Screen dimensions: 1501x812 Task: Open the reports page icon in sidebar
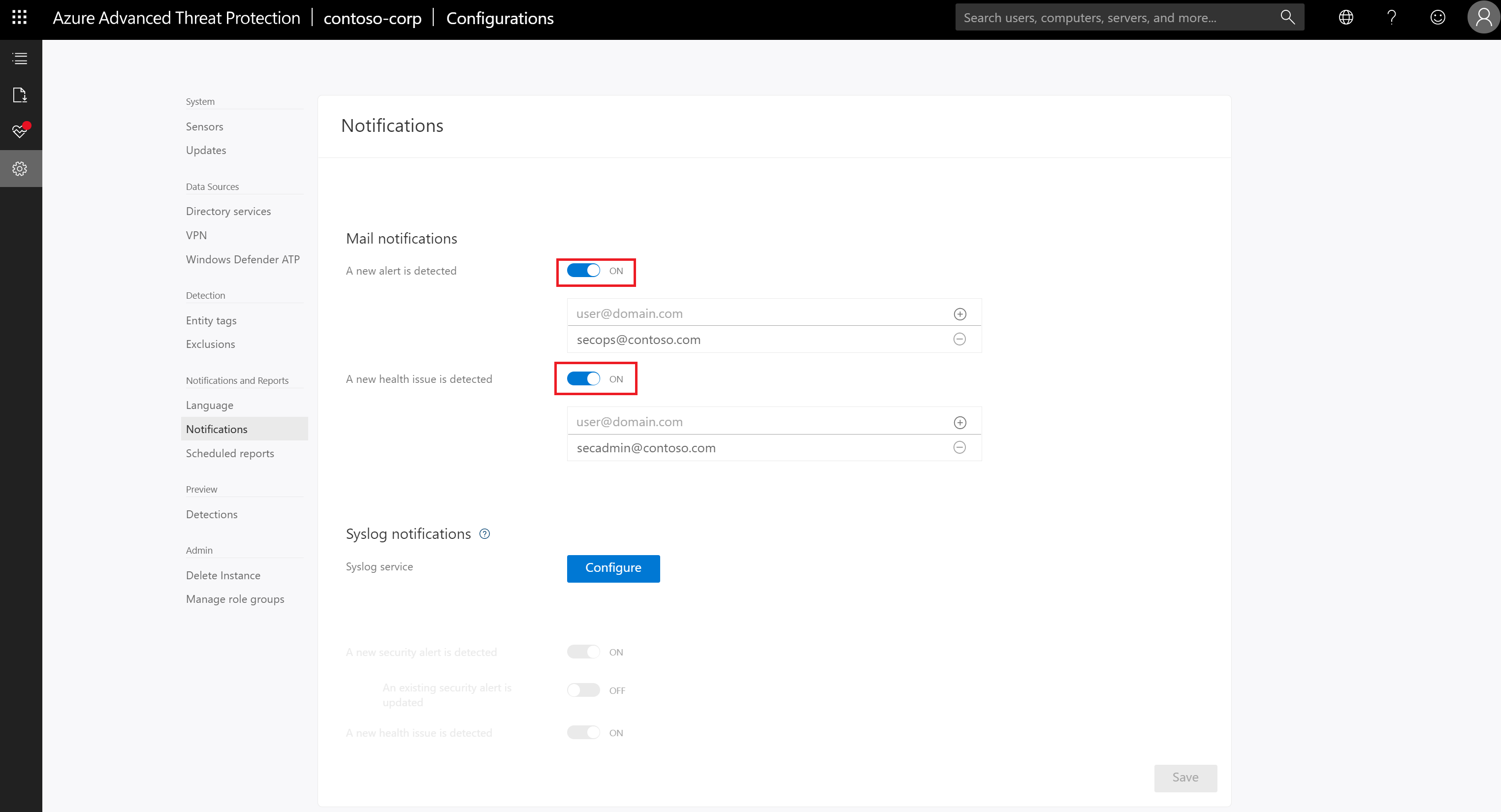coord(20,95)
